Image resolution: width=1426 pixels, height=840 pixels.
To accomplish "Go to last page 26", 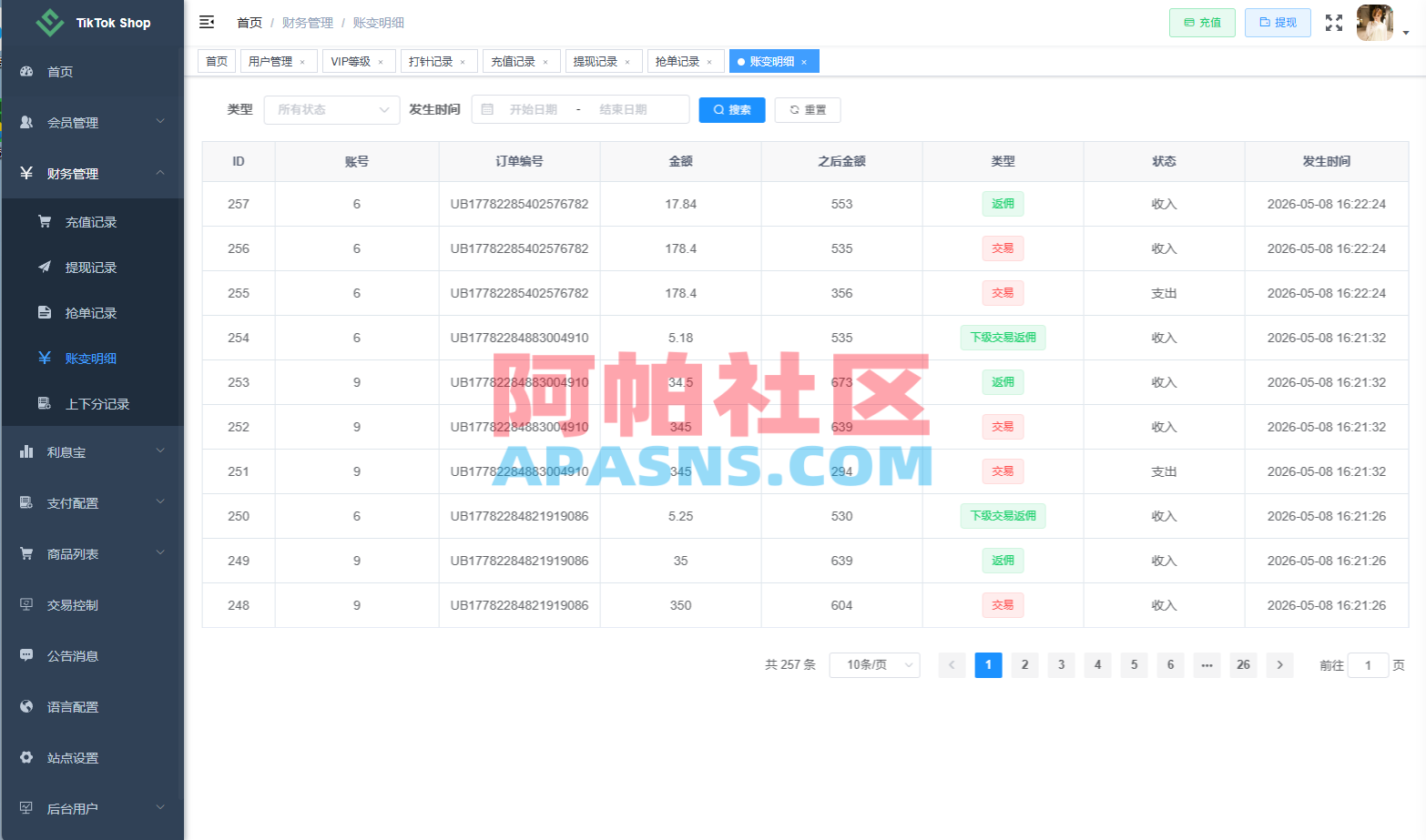I will 1243,665.
